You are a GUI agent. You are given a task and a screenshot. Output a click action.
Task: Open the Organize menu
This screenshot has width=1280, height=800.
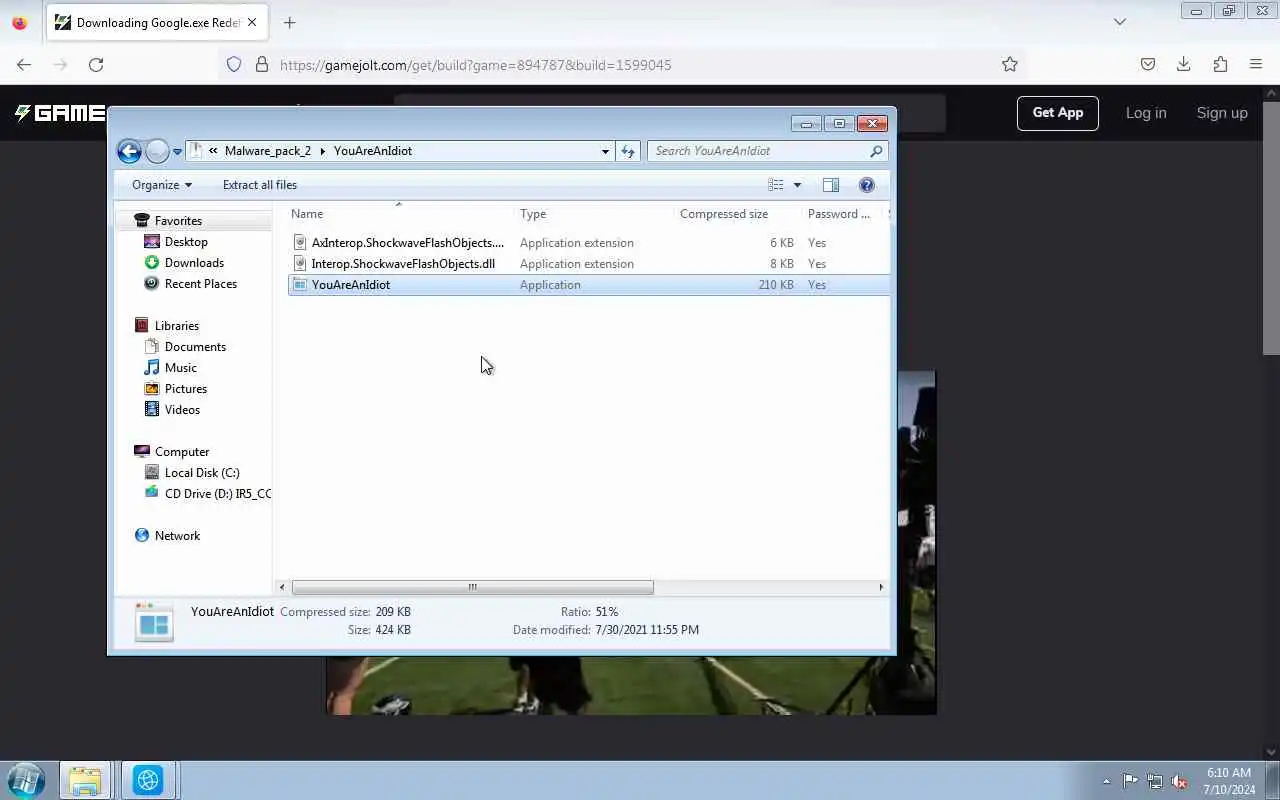[161, 185]
